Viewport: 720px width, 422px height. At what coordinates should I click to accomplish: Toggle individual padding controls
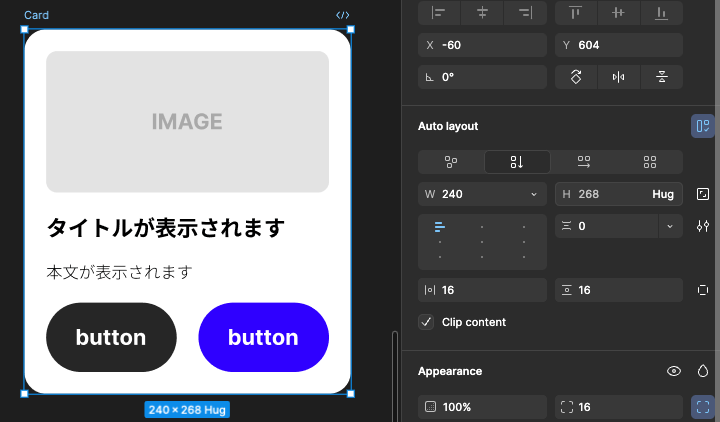pyautogui.click(x=703, y=290)
